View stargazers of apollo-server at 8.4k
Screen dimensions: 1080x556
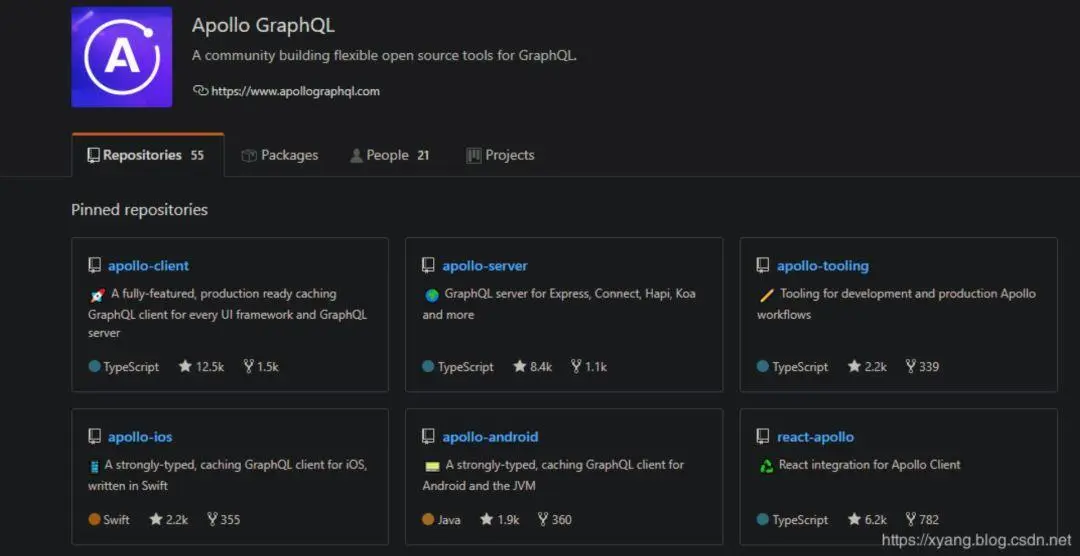pos(533,367)
